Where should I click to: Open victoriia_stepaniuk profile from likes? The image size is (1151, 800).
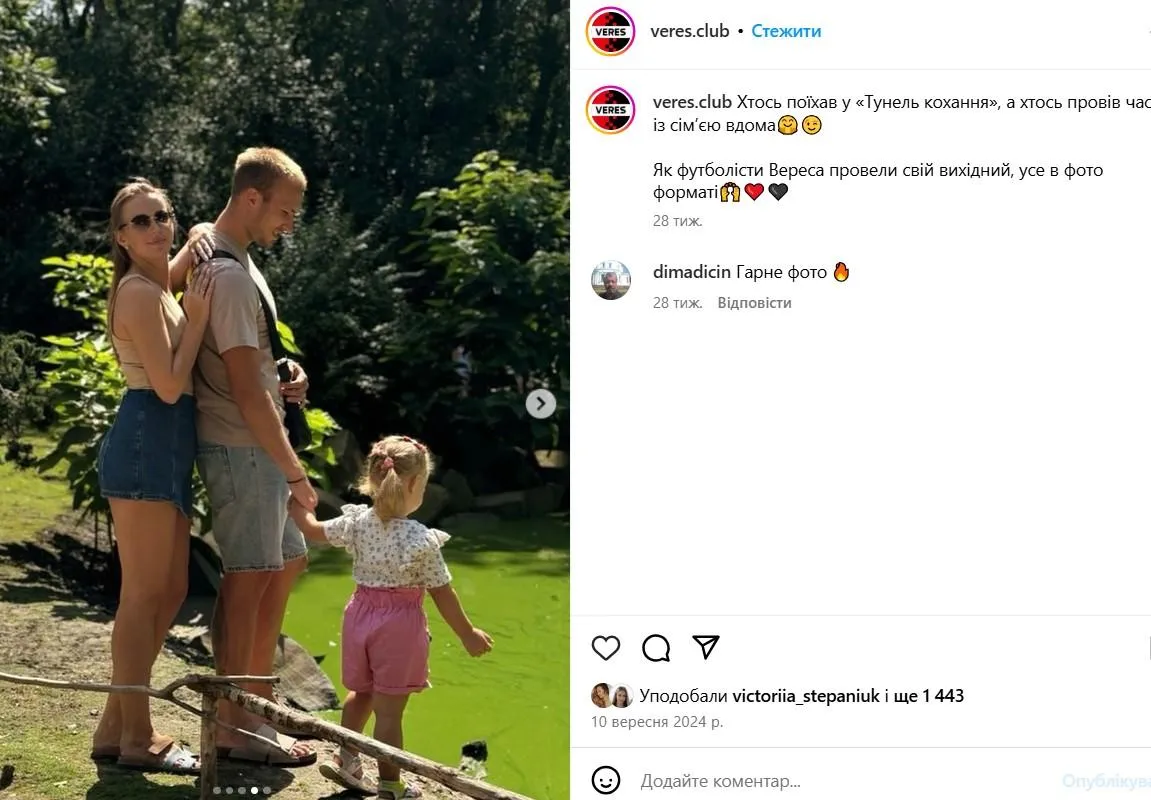(x=806, y=696)
